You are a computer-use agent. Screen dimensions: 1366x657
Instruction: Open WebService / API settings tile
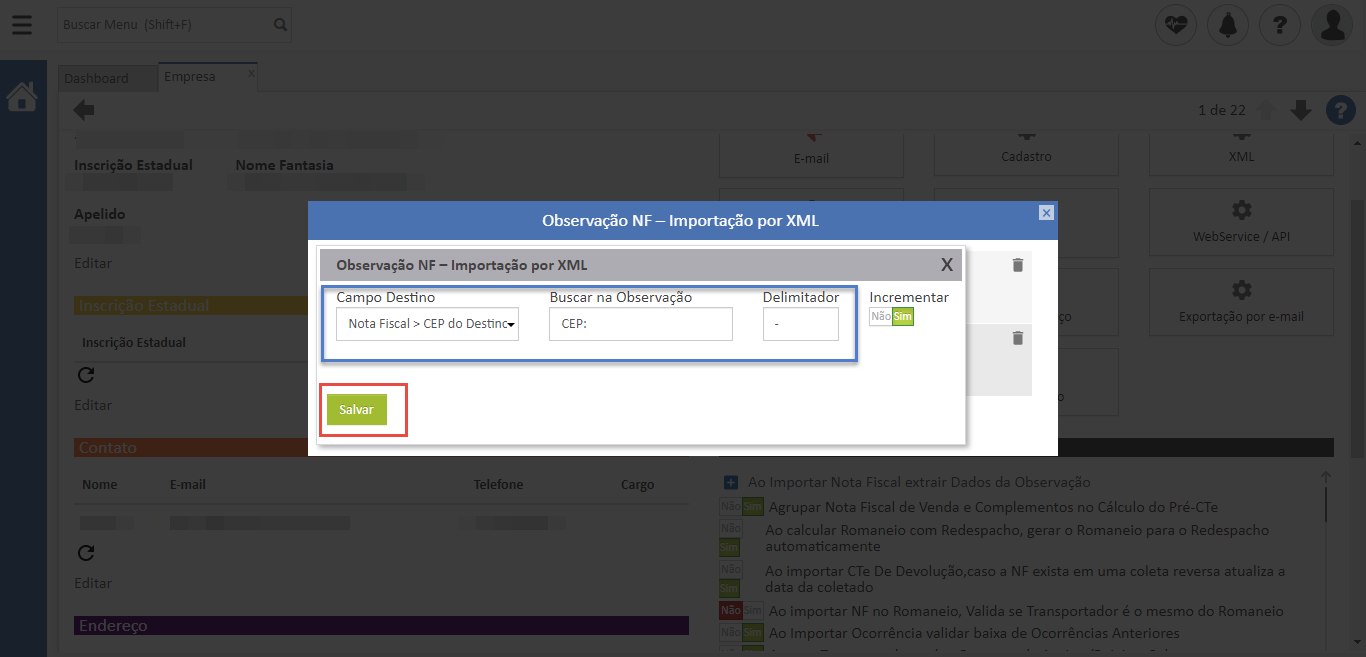click(x=1241, y=222)
